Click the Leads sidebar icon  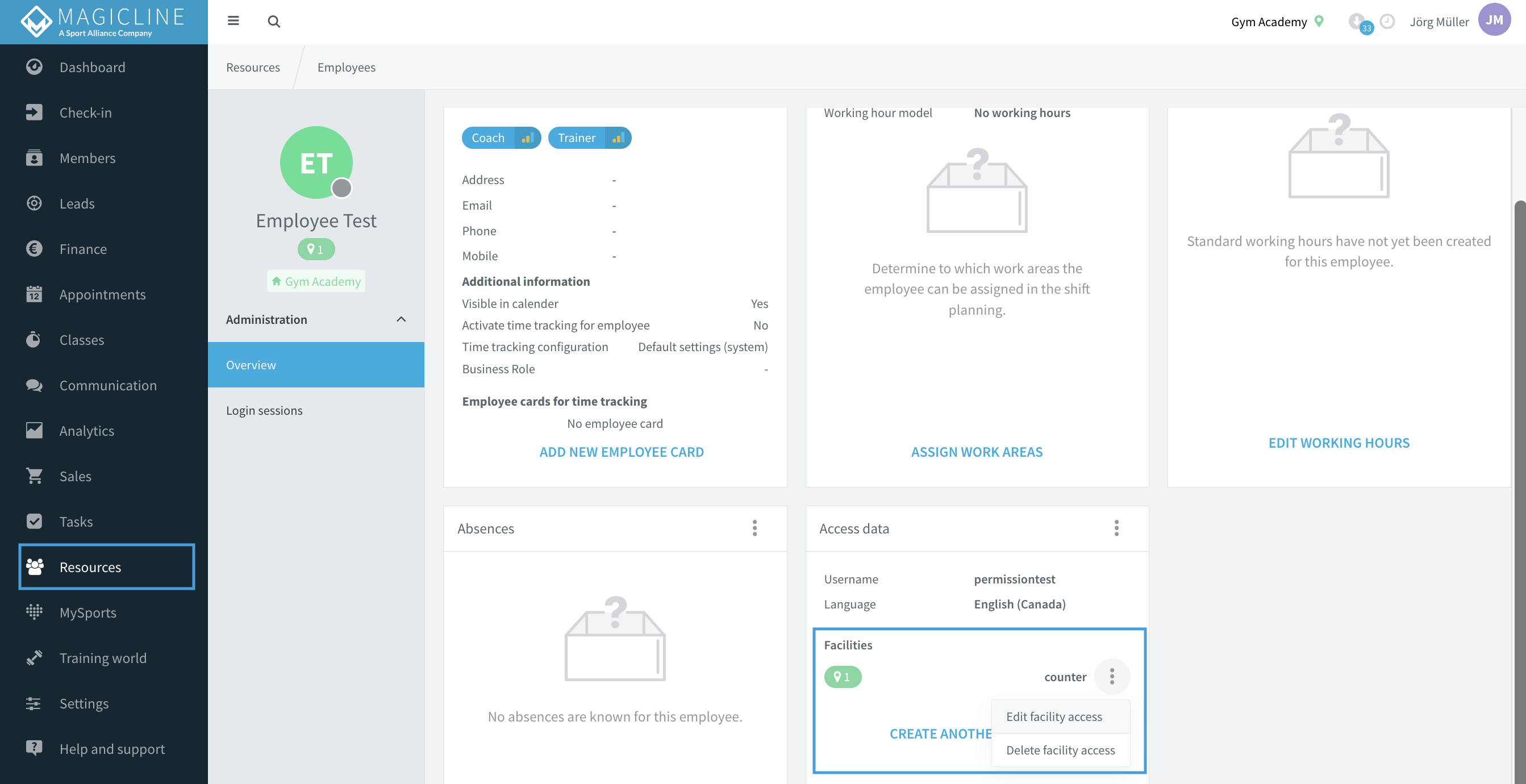(34, 203)
